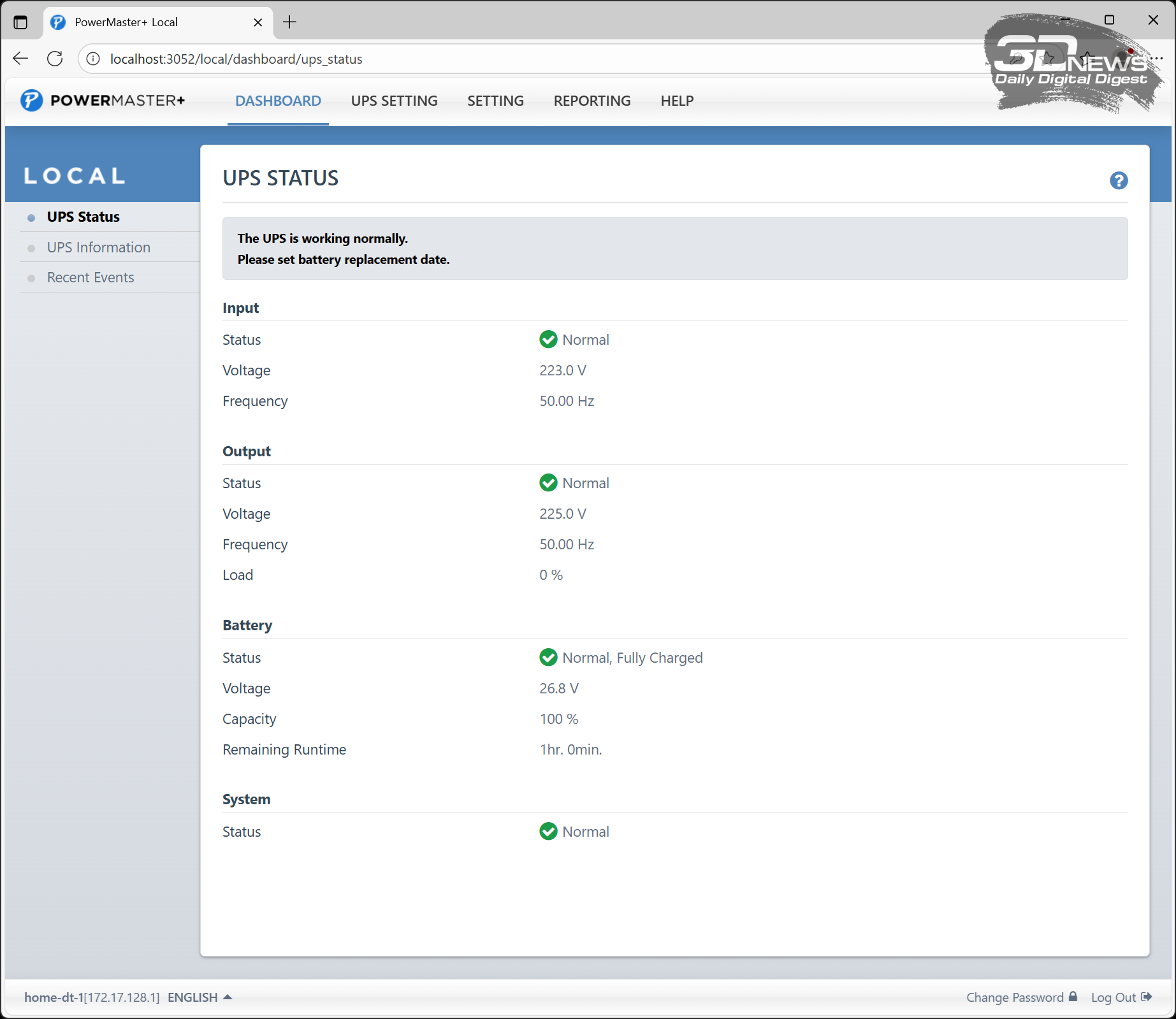Log Out of PowerMaster+
This screenshot has width=1176, height=1019.
tap(1121, 997)
